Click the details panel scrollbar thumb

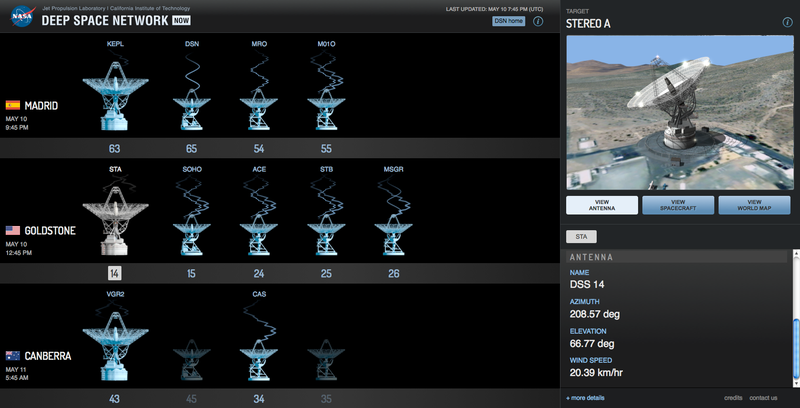(795, 349)
